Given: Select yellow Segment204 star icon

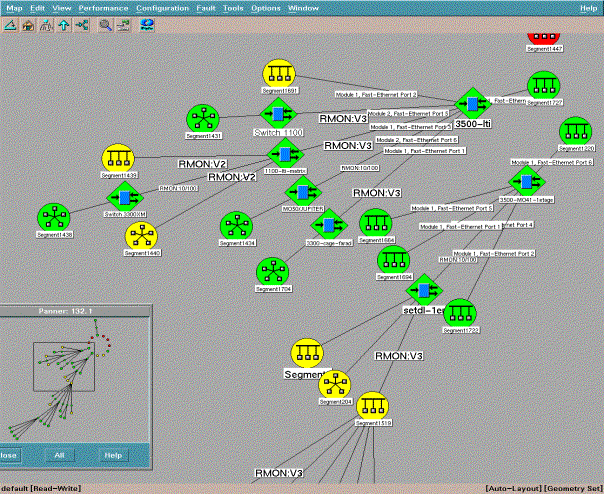Looking at the screenshot, I should (335, 386).
